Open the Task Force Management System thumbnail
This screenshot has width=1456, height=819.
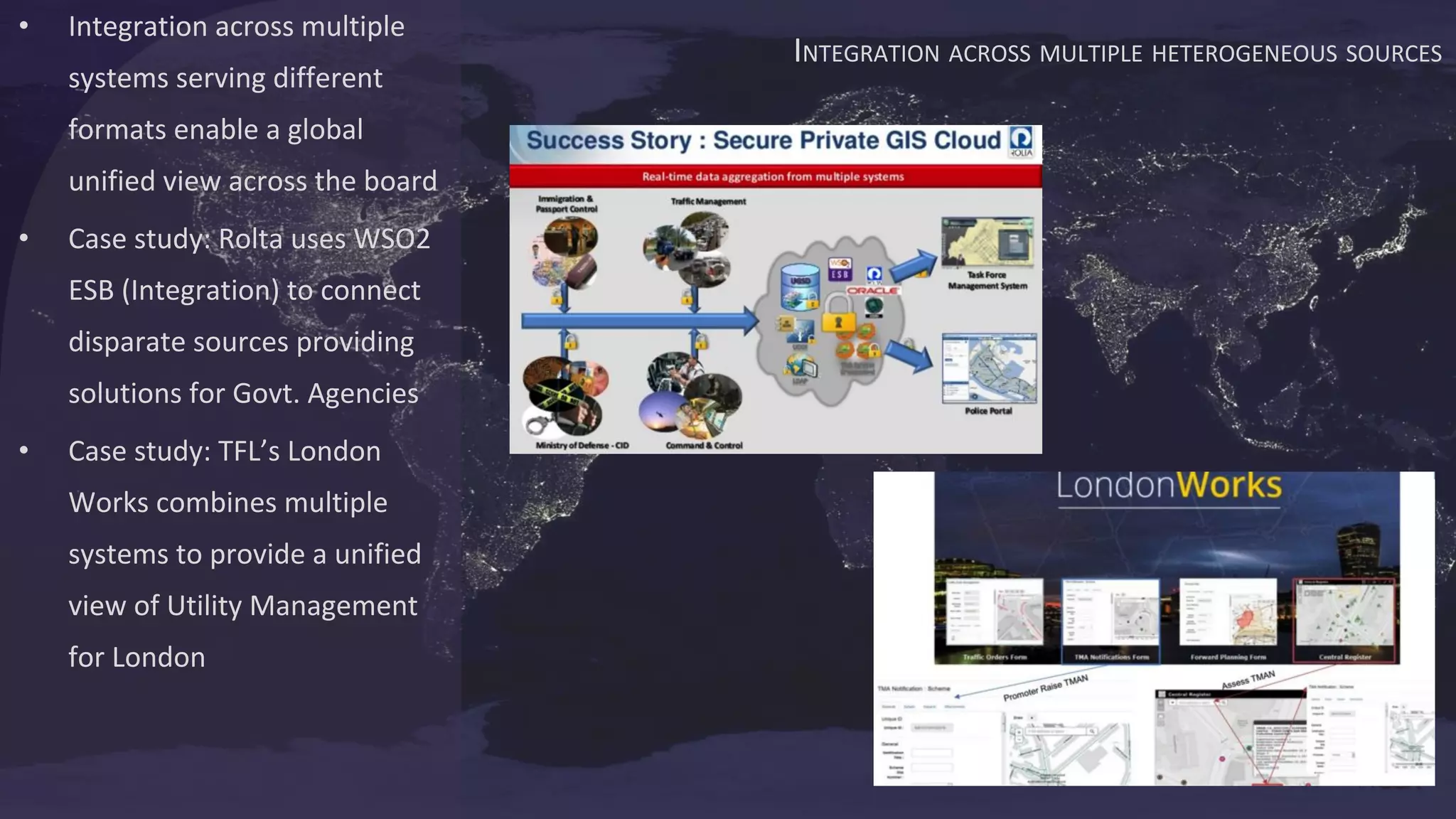tap(987, 243)
